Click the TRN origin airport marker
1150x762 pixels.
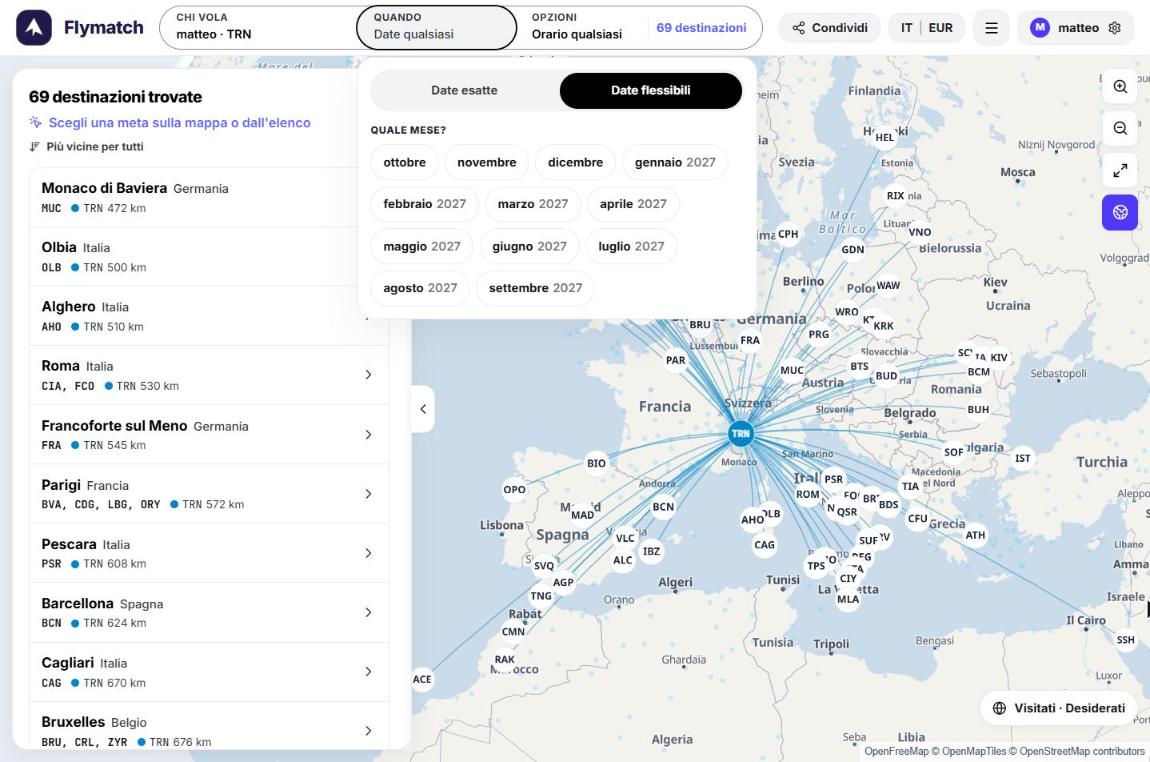click(741, 433)
